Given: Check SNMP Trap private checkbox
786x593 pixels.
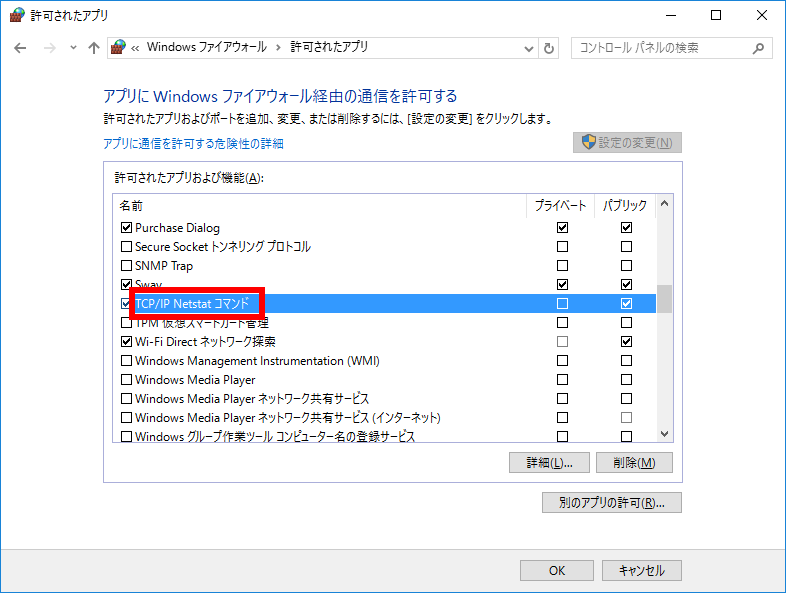Looking at the screenshot, I should 562,266.
